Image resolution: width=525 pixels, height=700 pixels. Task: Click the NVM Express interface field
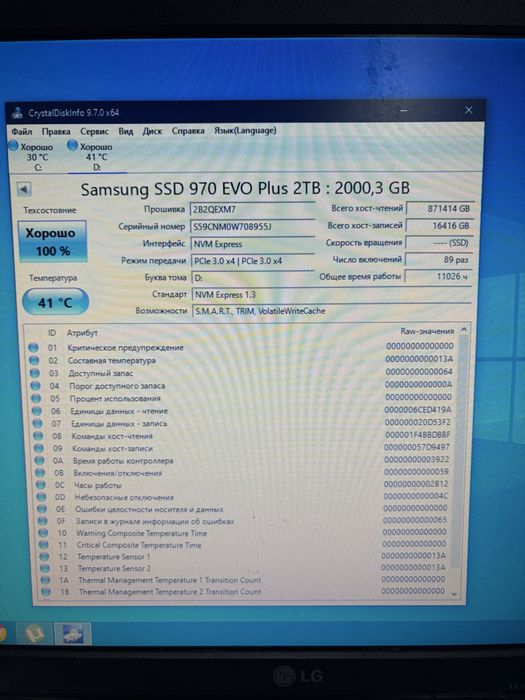pyautogui.click(x=253, y=244)
